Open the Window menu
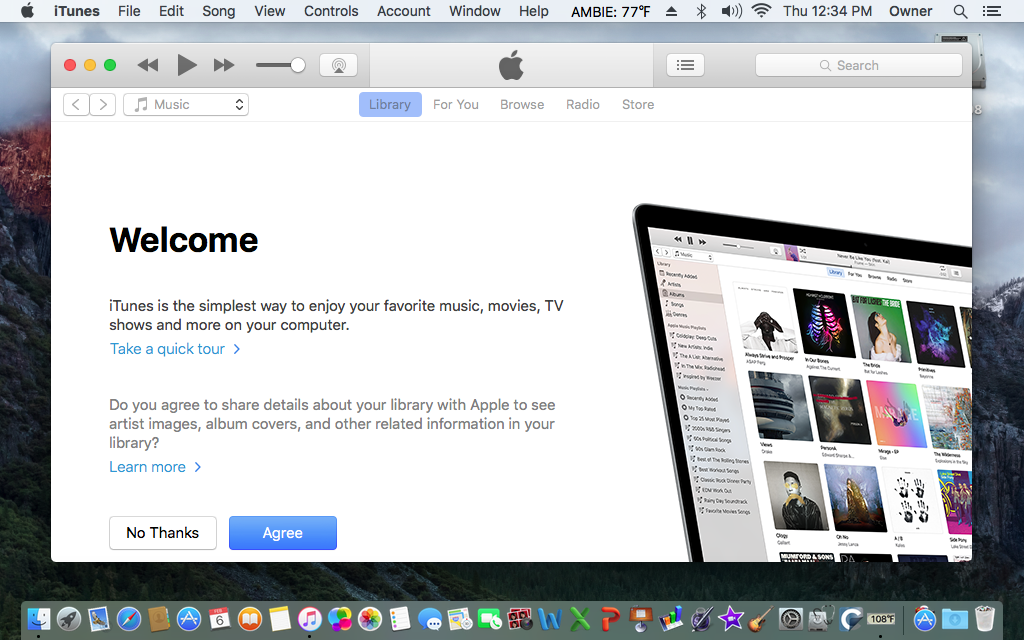 click(x=475, y=11)
